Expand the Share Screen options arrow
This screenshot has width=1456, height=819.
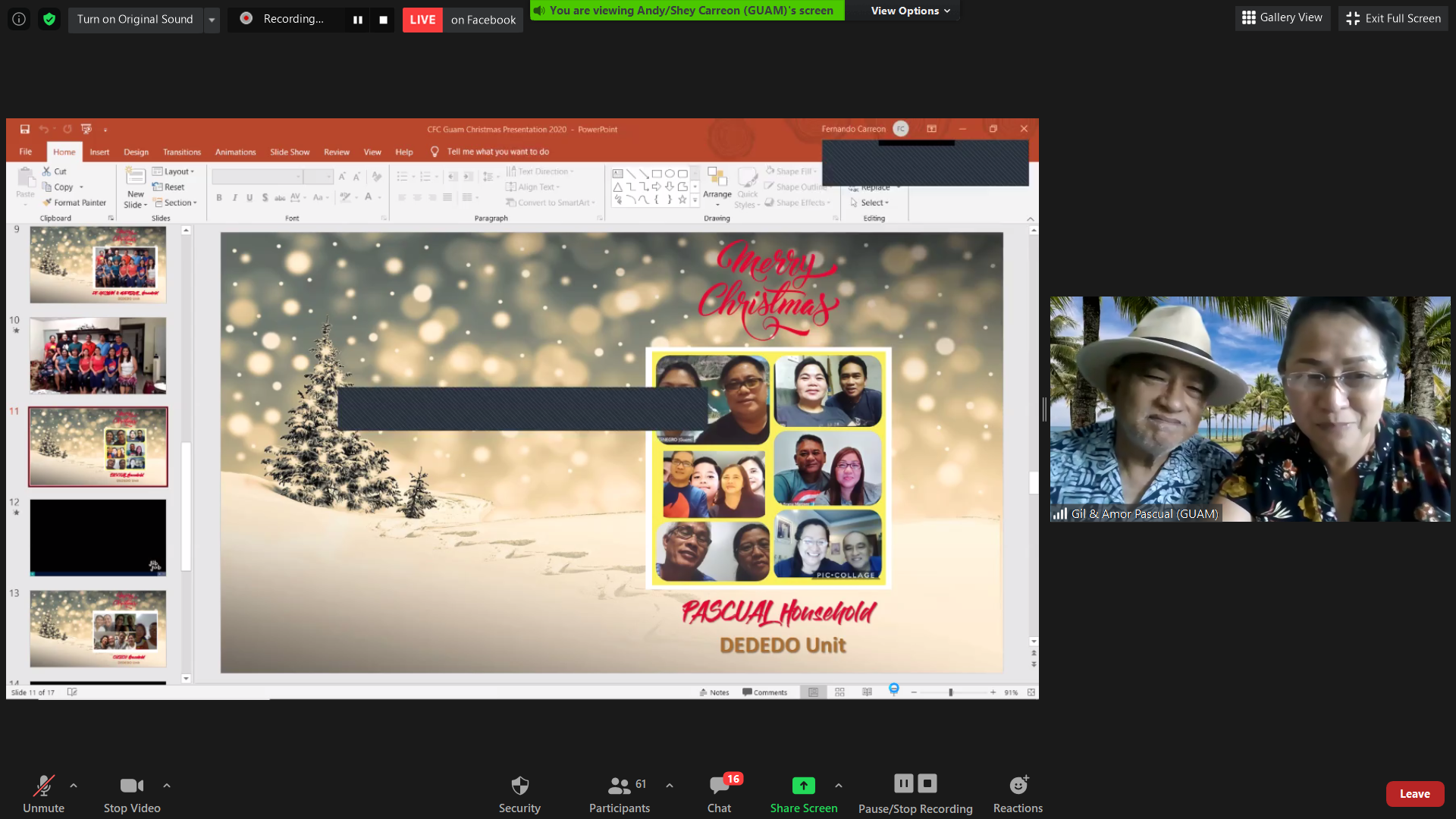click(x=839, y=786)
